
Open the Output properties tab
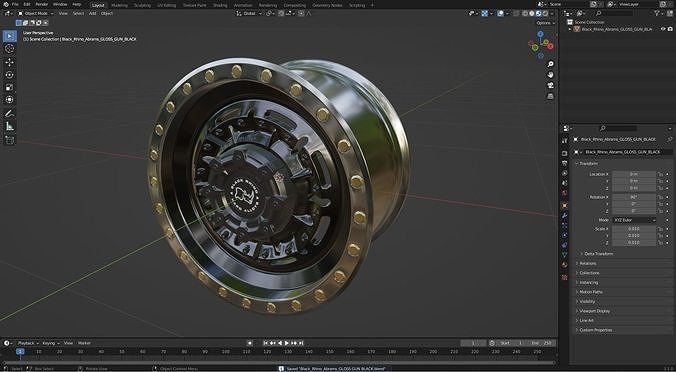[565, 163]
